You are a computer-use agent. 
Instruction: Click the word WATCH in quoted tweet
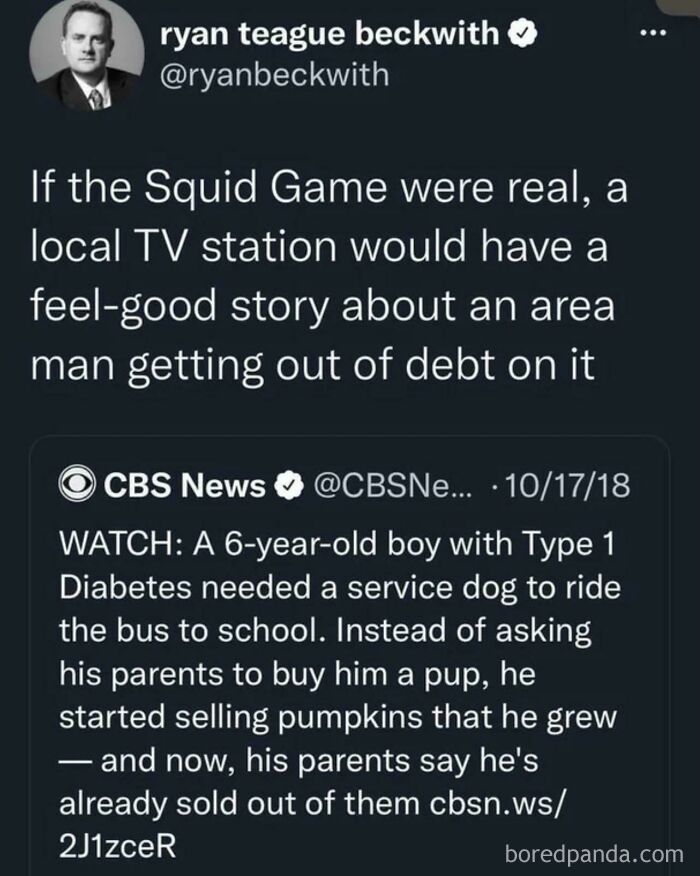point(118,543)
